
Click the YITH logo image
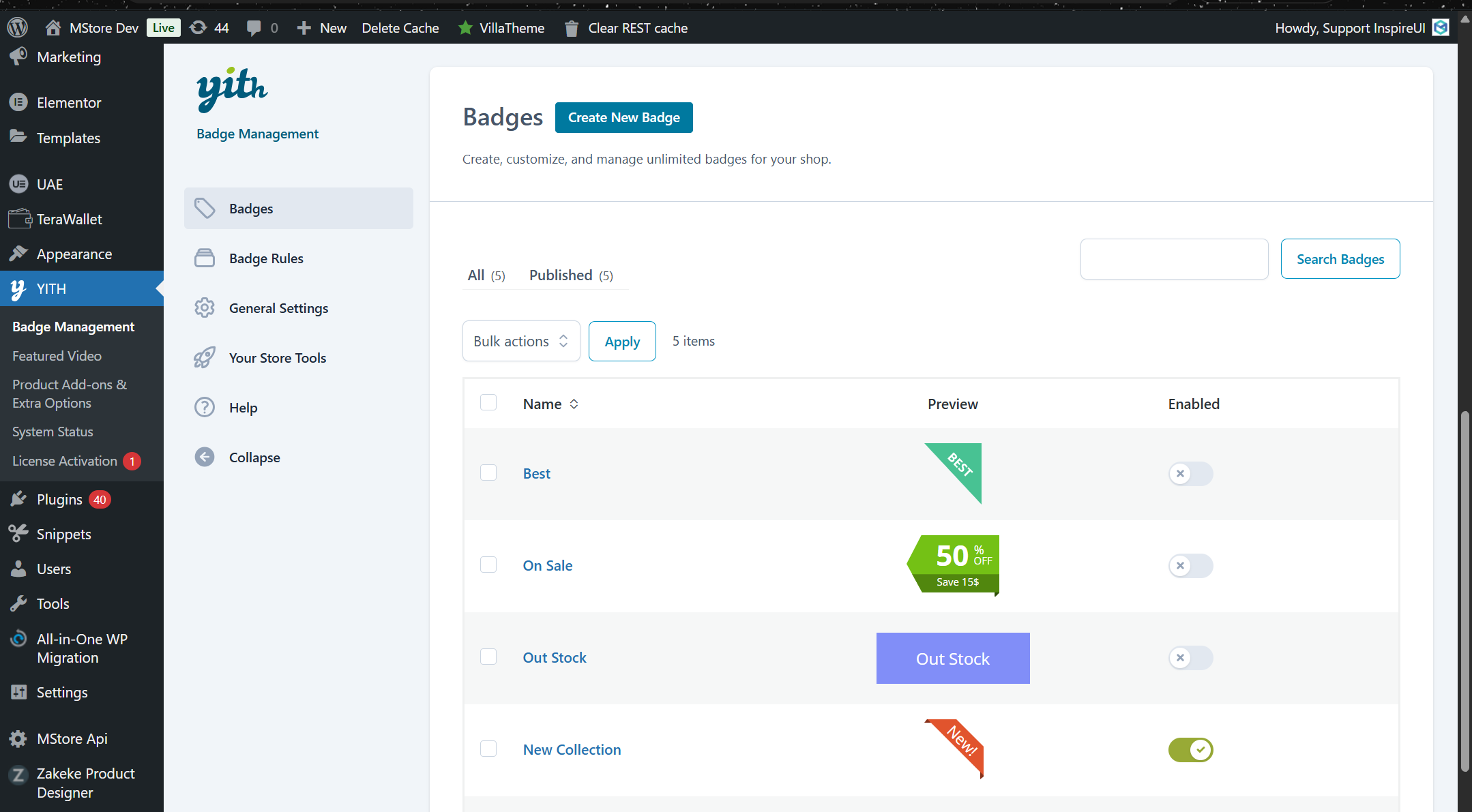(x=232, y=89)
